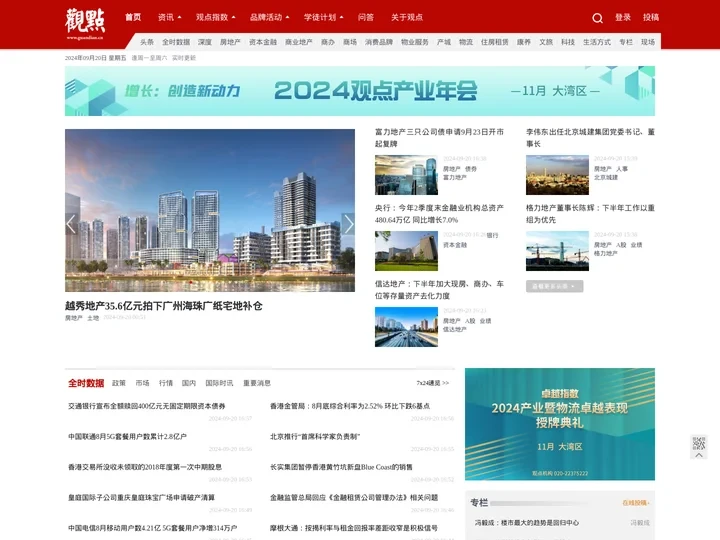Select 房地产 in the sub navigation

(230, 42)
